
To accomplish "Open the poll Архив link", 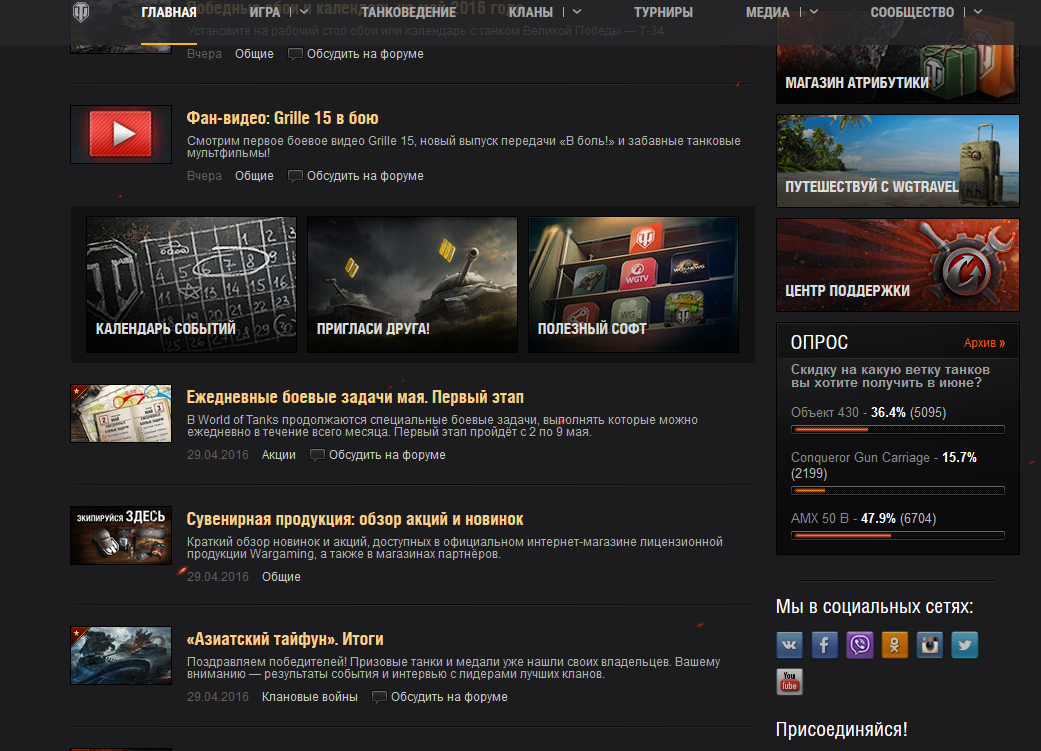I will click(984, 343).
